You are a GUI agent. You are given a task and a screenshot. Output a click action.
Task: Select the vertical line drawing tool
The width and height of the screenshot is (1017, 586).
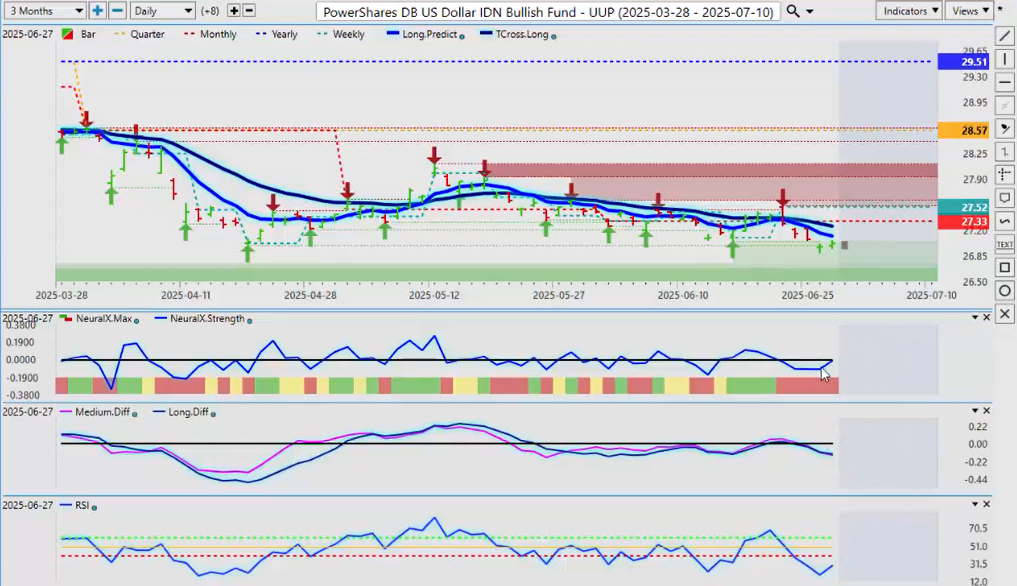pyautogui.click(x=1005, y=60)
